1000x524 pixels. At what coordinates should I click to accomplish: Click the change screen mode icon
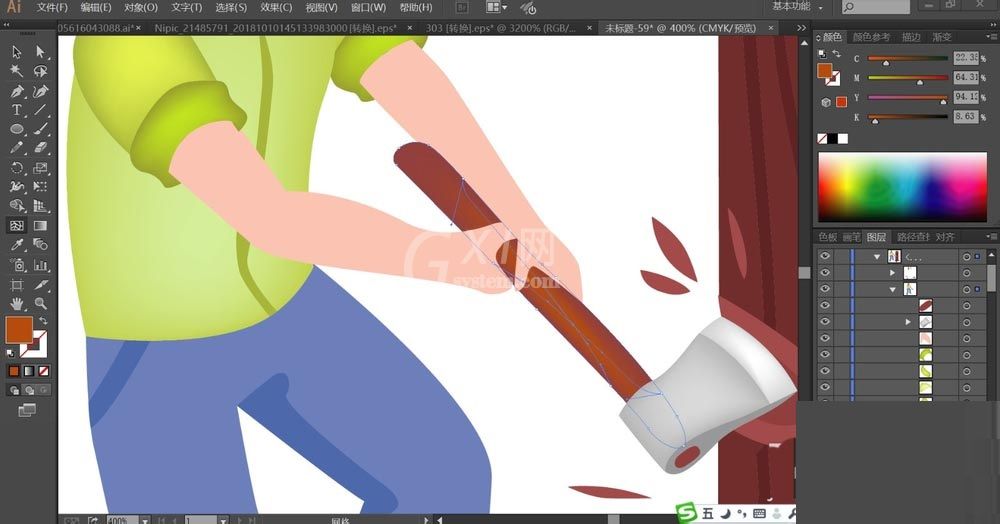pyautogui.click(x=27, y=410)
